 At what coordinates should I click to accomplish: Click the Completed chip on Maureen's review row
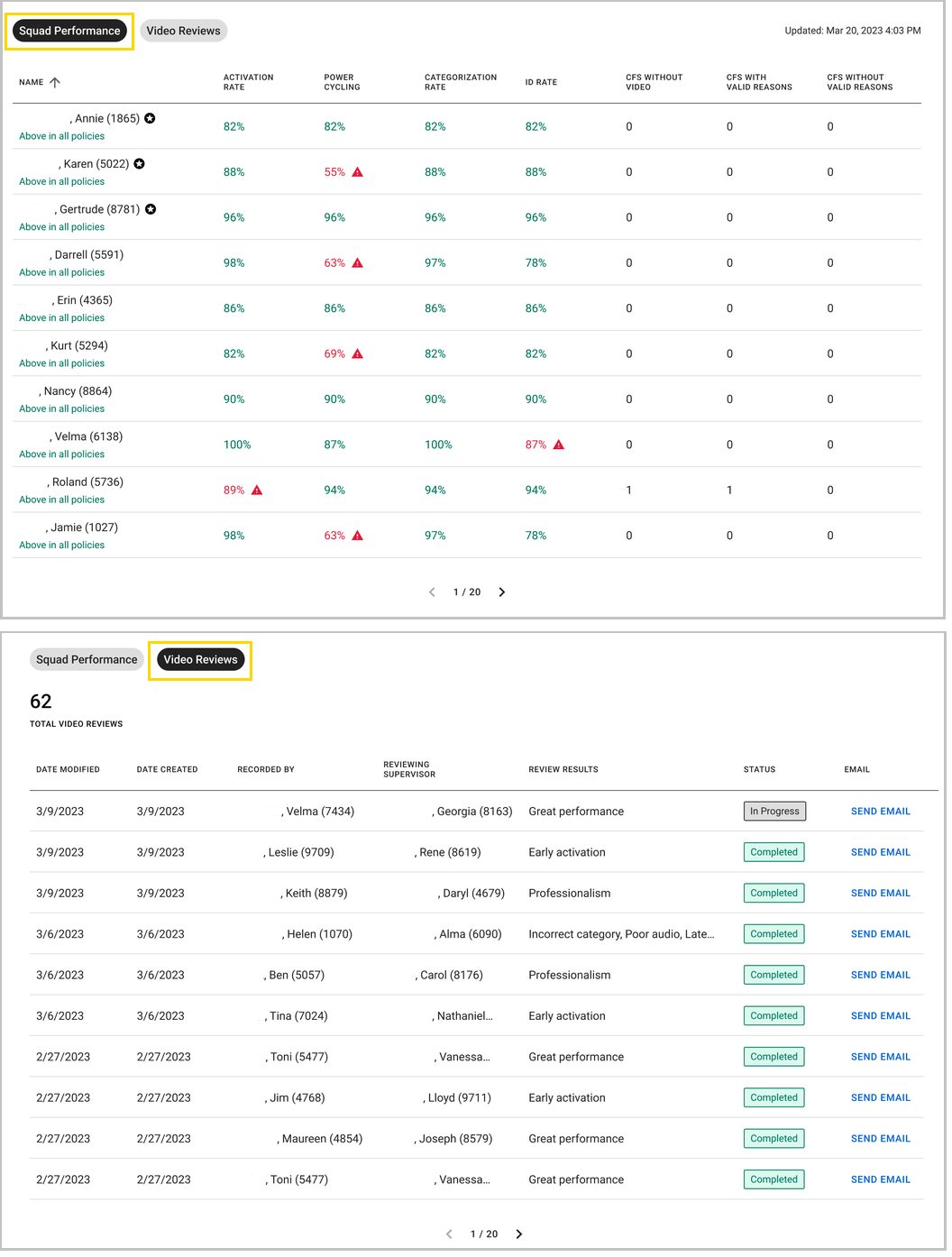[773, 1138]
